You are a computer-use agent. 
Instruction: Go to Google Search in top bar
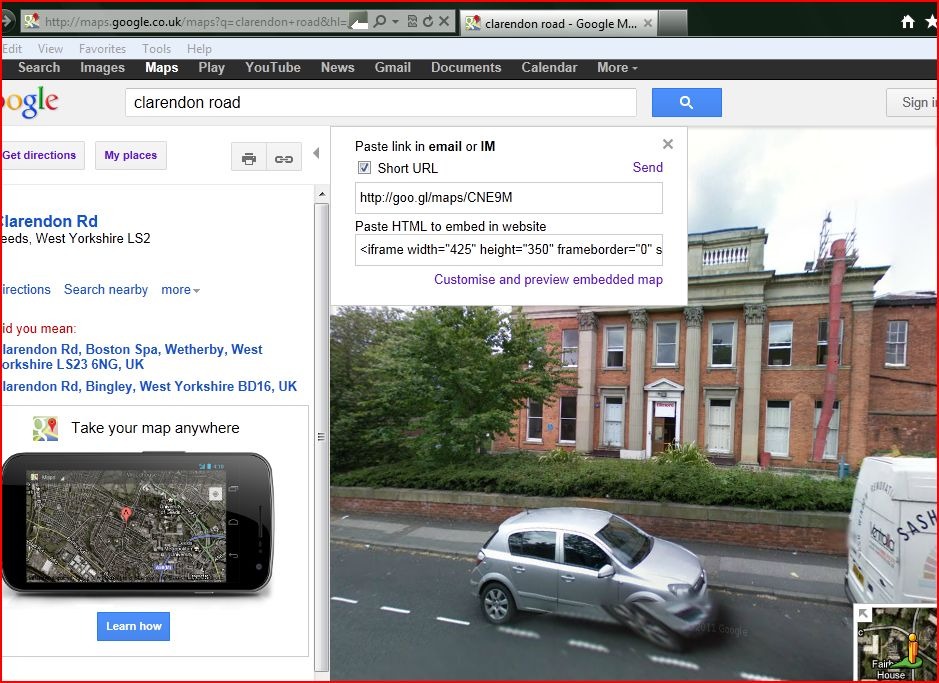[39, 68]
